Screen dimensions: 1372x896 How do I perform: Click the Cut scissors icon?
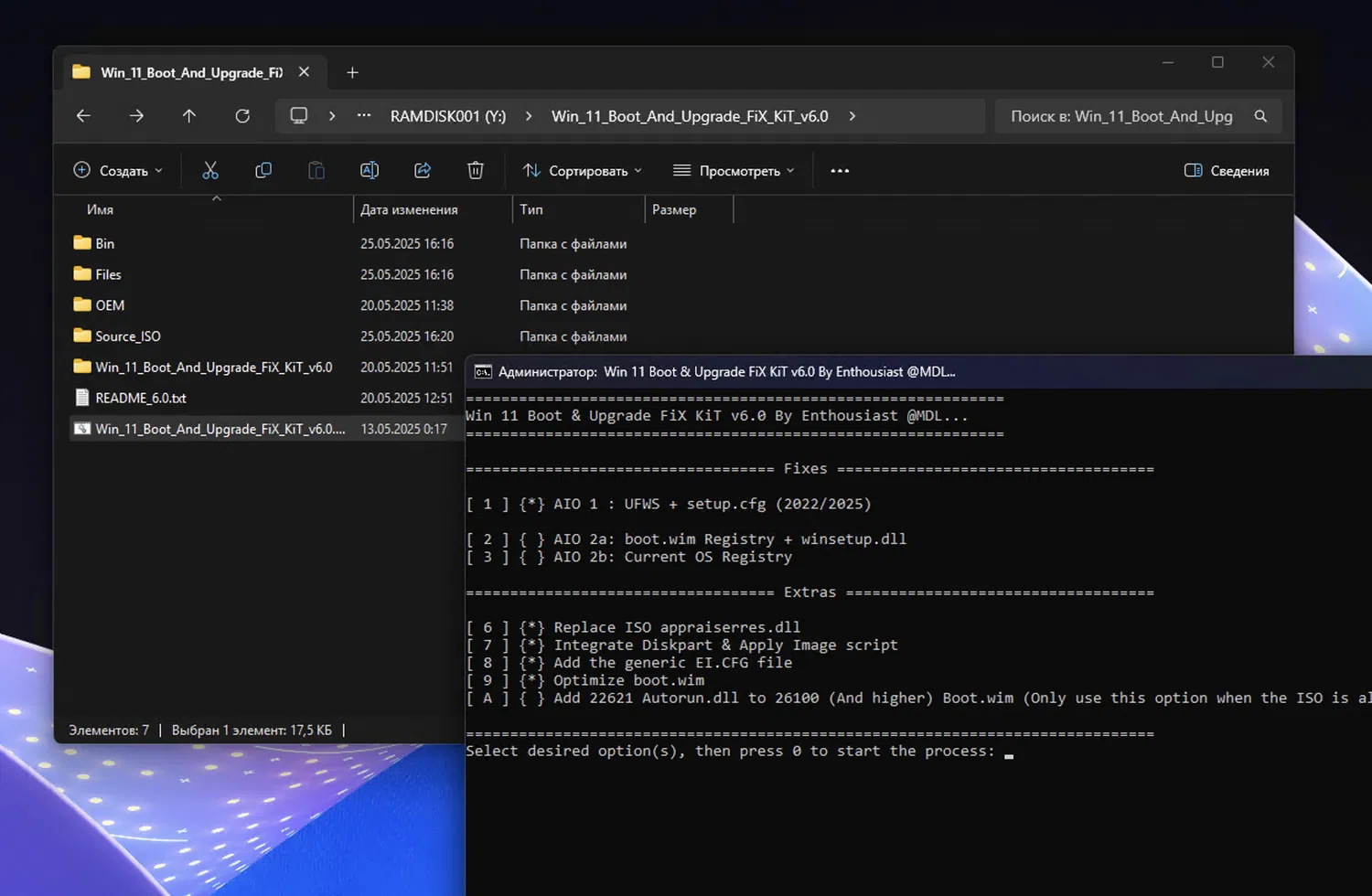[210, 171]
